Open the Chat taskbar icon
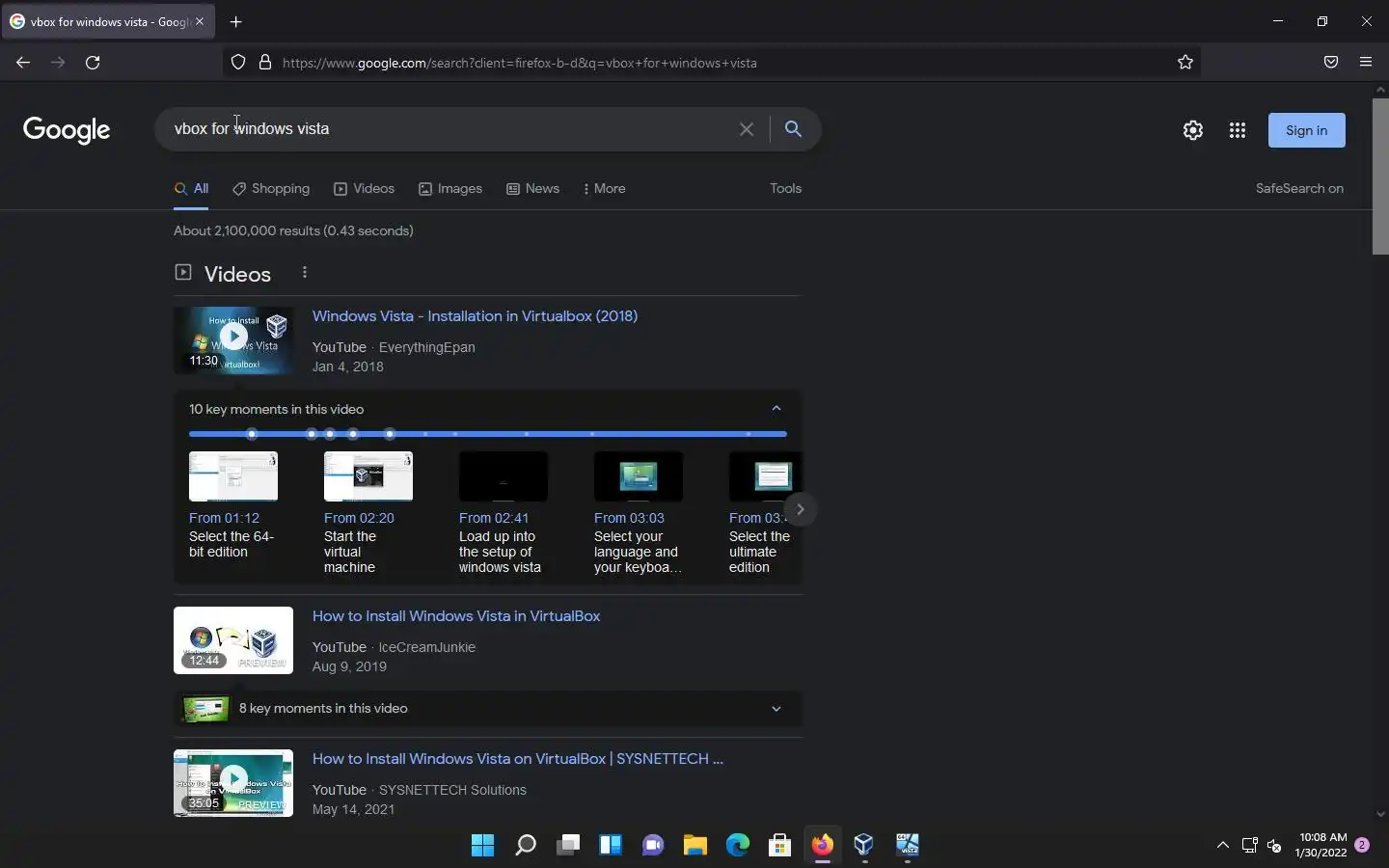 (x=653, y=846)
